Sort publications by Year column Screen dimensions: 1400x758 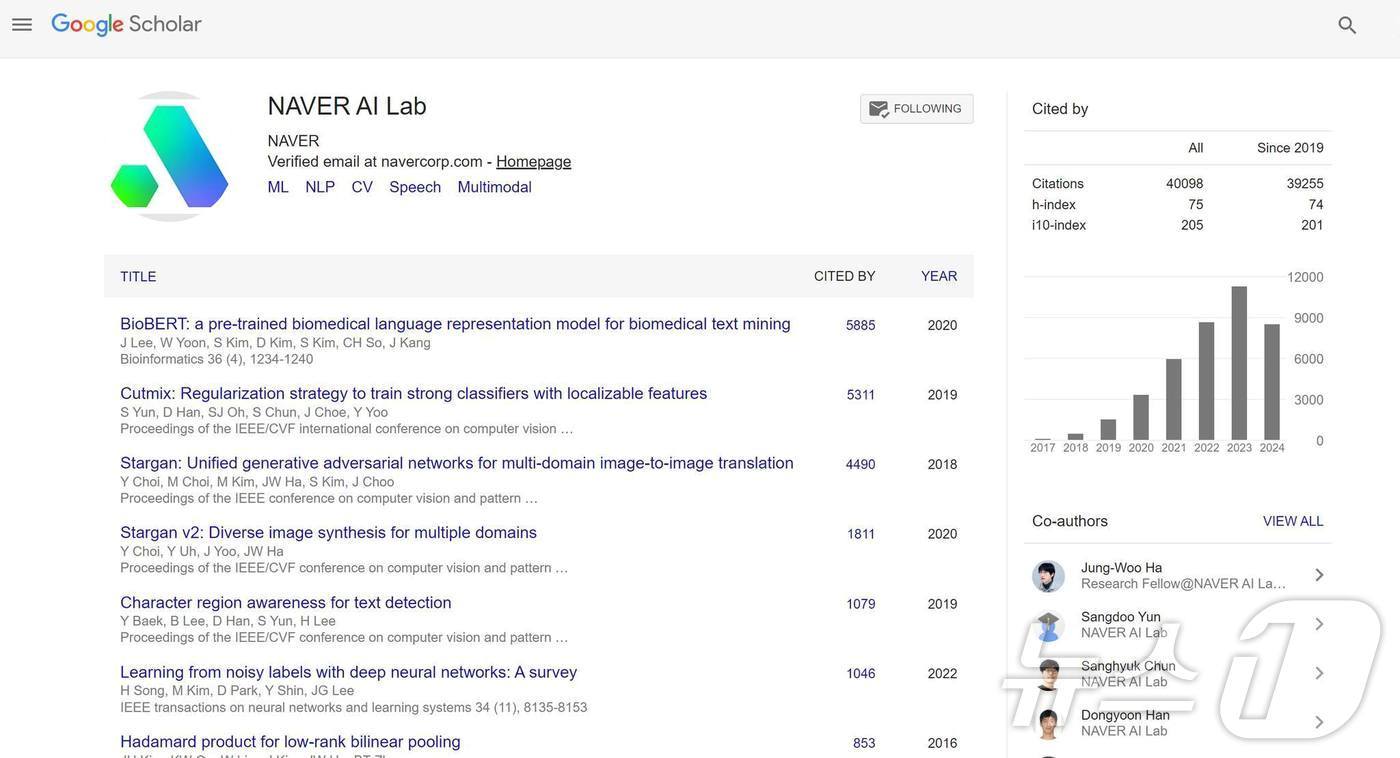coord(939,276)
